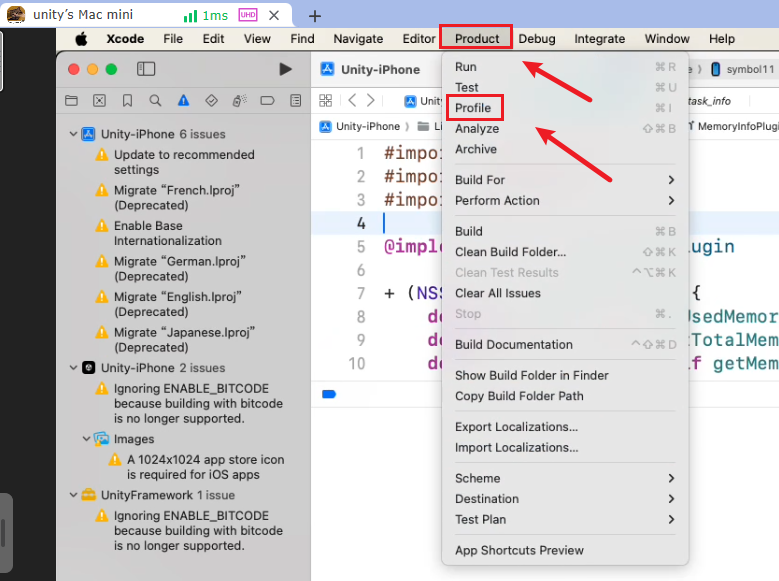Image resolution: width=779 pixels, height=581 pixels.
Task: Open the Source Control navigator icon
Action: [99, 101]
